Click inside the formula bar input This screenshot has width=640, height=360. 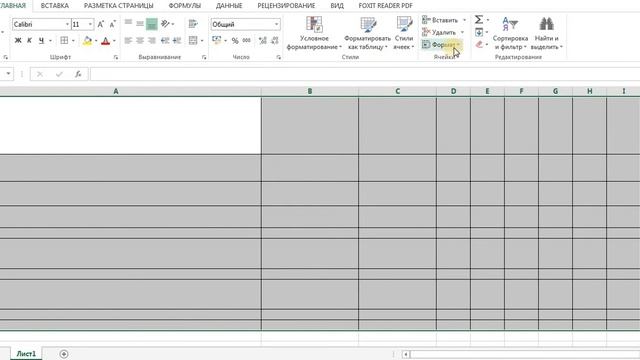pyautogui.click(x=365, y=74)
